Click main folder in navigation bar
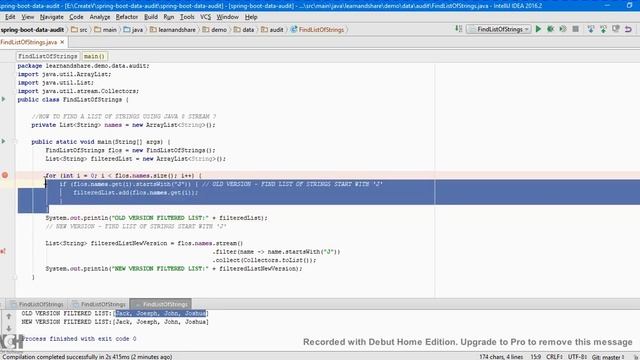 pos(105,29)
